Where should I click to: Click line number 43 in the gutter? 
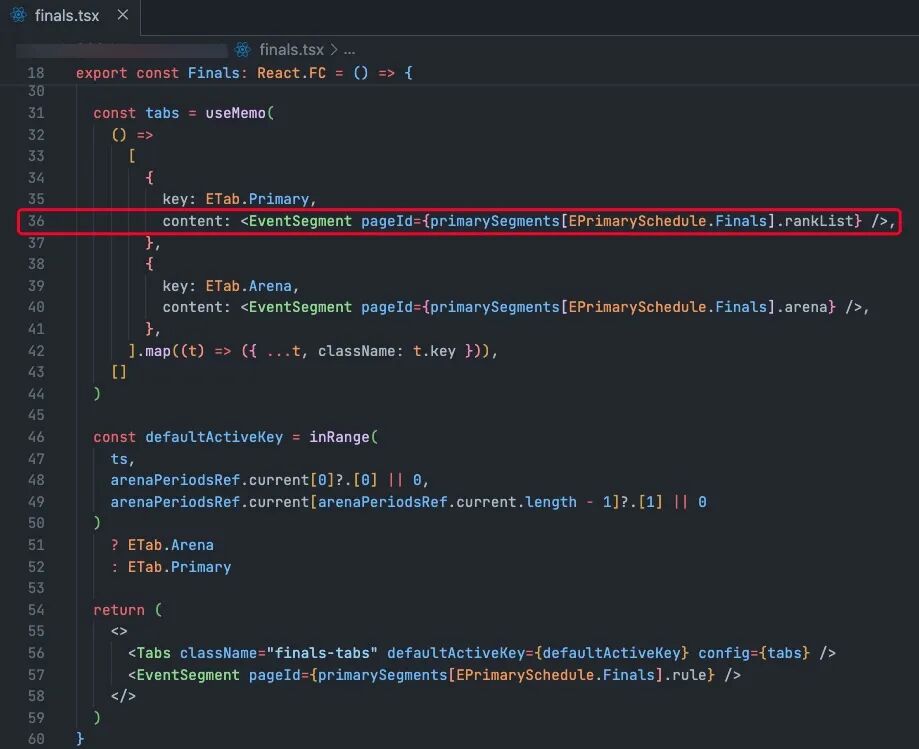click(36, 372)
